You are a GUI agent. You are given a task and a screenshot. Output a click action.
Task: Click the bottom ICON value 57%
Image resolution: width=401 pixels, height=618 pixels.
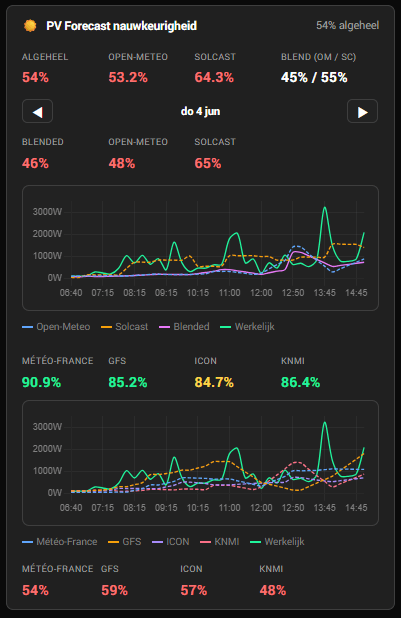194,590
